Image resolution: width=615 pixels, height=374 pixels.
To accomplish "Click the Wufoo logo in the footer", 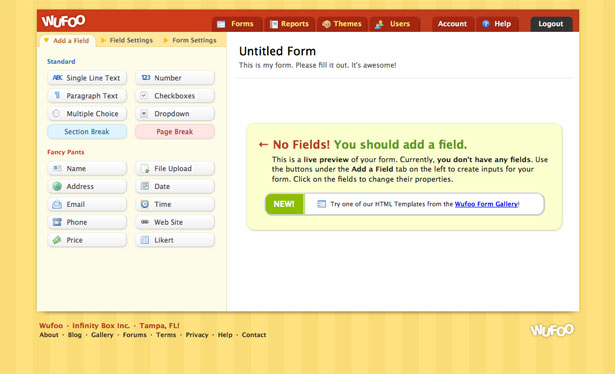I will point(552,330).
